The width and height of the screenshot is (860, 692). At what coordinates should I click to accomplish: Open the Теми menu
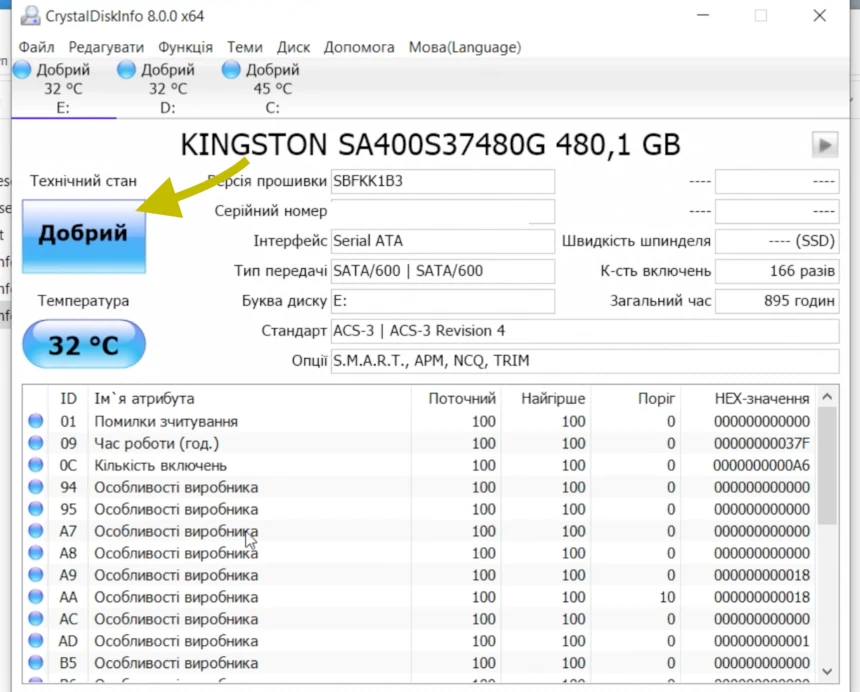(245, 47)
